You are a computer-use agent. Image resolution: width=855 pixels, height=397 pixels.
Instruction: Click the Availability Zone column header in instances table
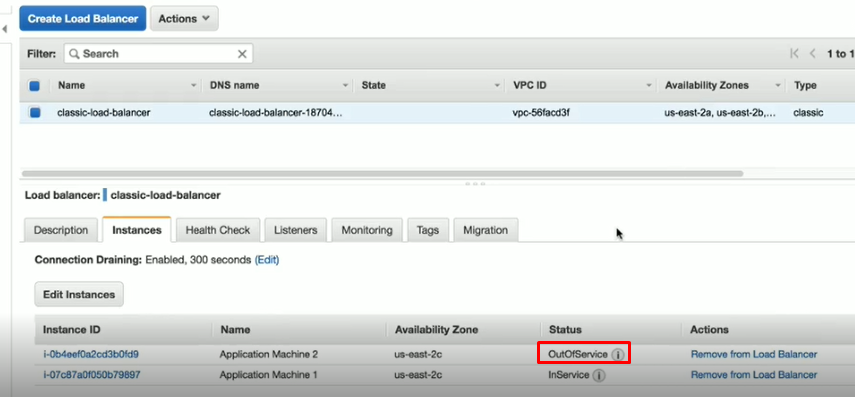pos(436,330)
